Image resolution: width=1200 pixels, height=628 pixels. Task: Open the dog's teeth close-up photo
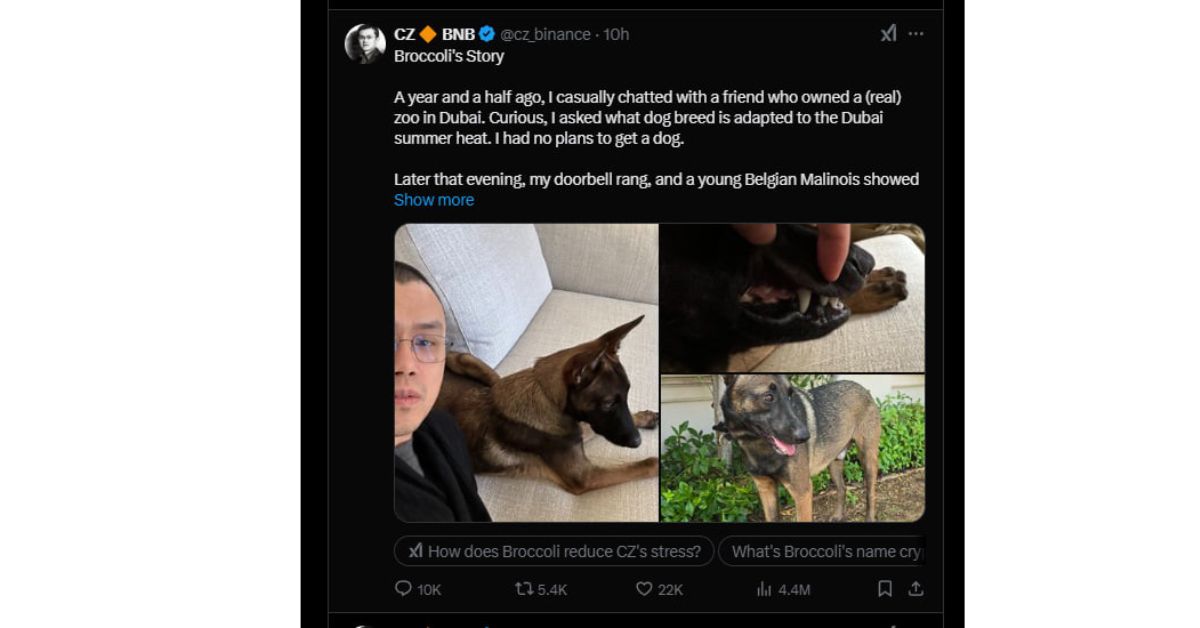[792, 298]
